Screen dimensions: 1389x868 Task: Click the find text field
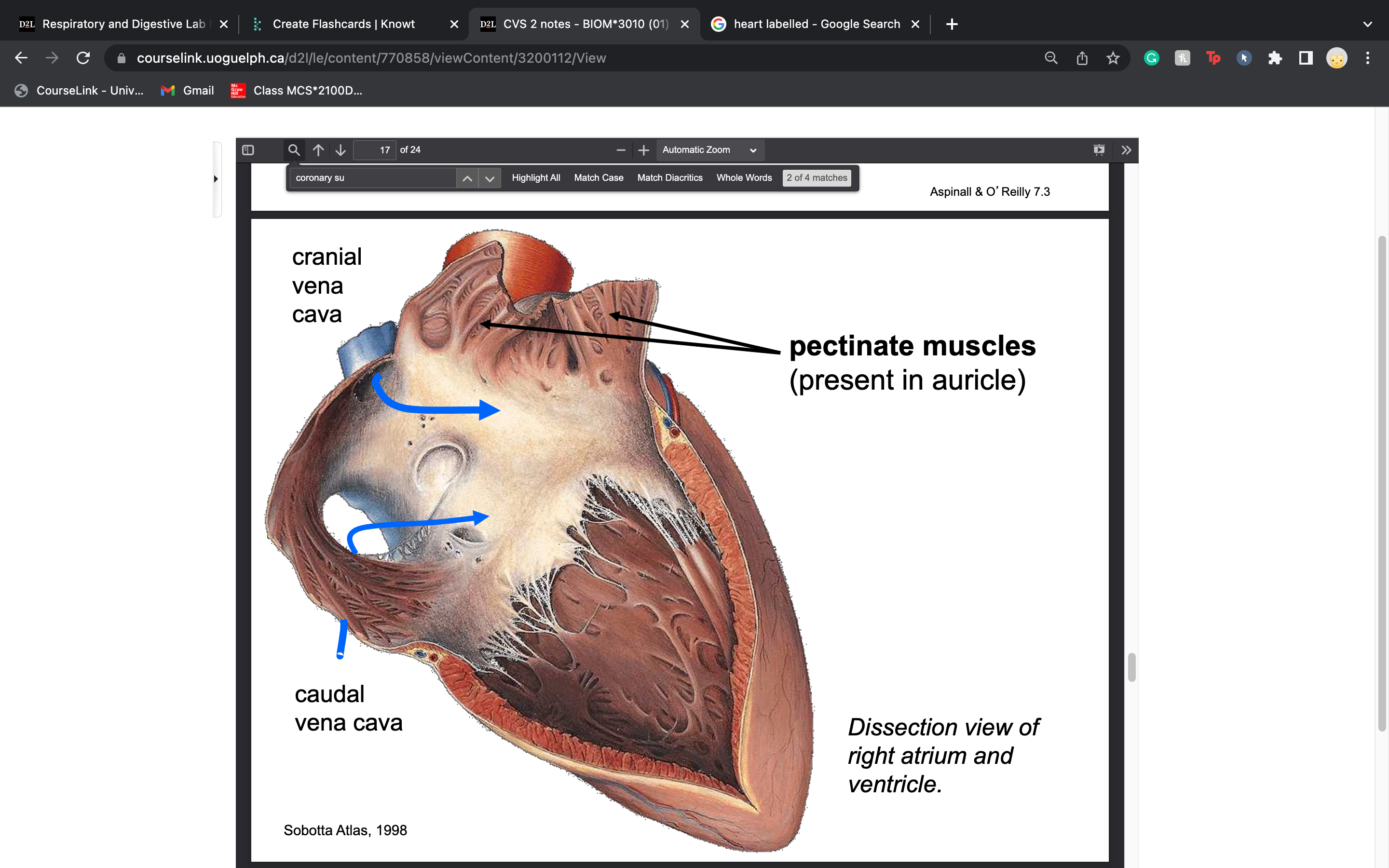click(x=373, y=178)
